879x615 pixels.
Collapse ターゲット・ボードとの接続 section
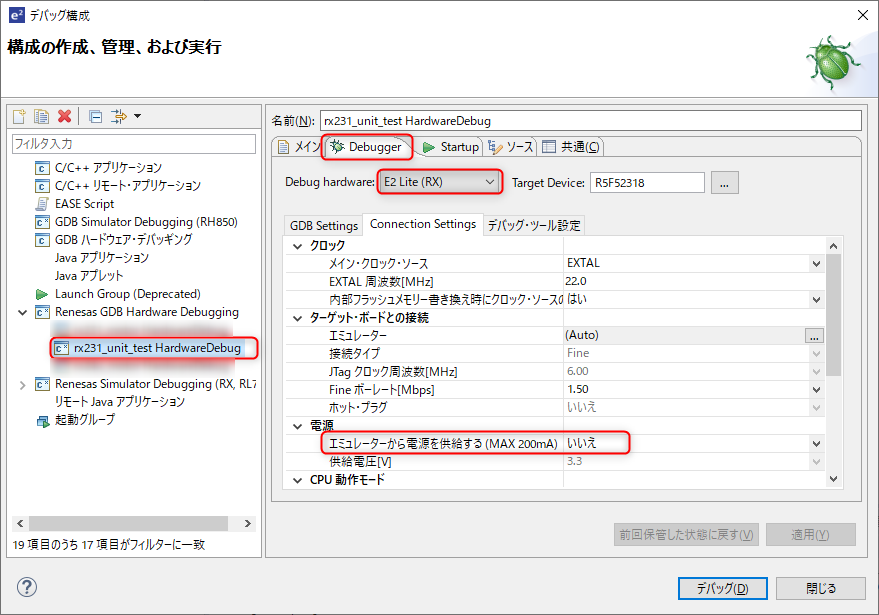pyautogui.click(x=297, y=318)
